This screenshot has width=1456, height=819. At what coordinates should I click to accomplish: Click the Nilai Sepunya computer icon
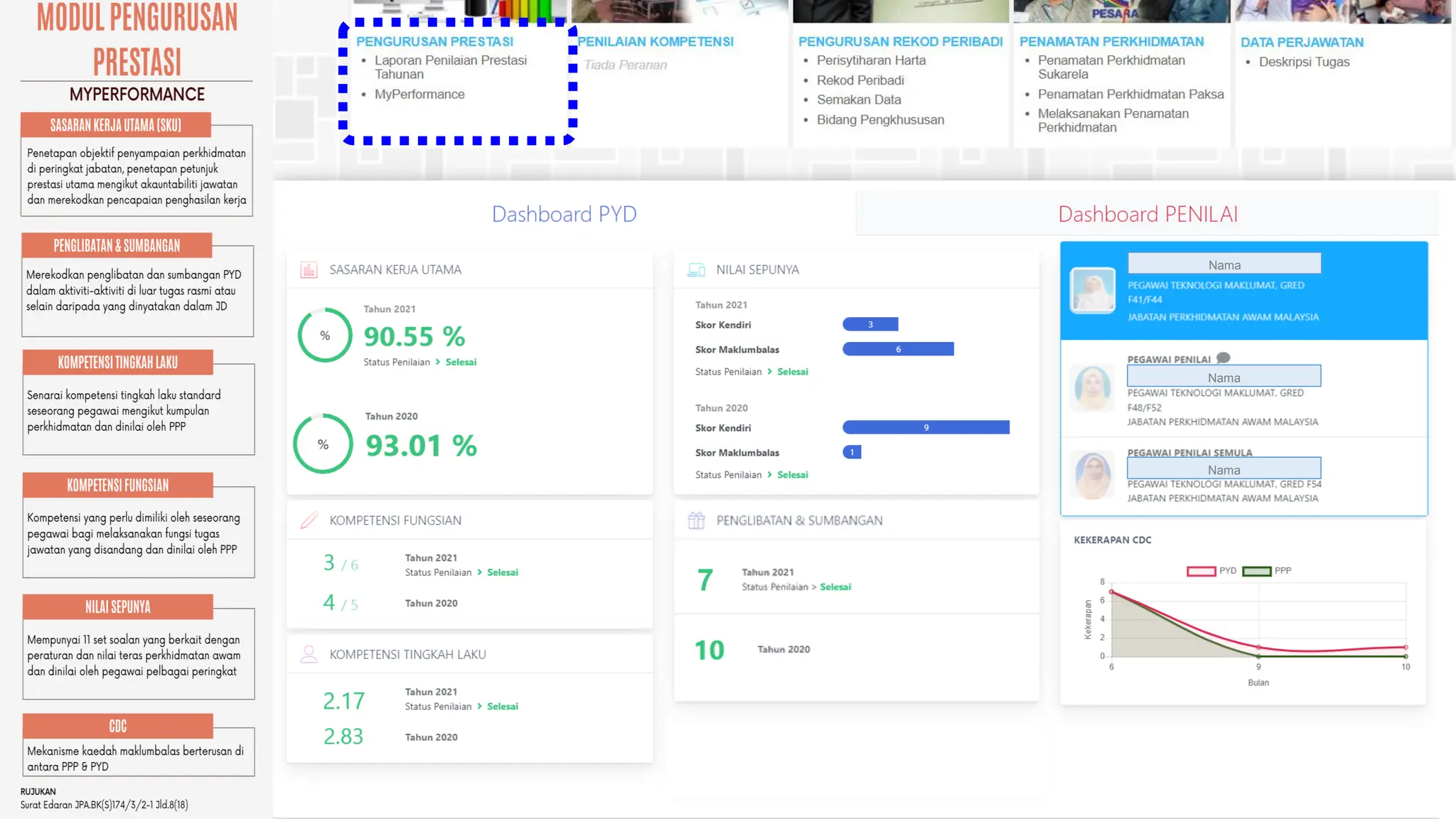pos(696,270)
